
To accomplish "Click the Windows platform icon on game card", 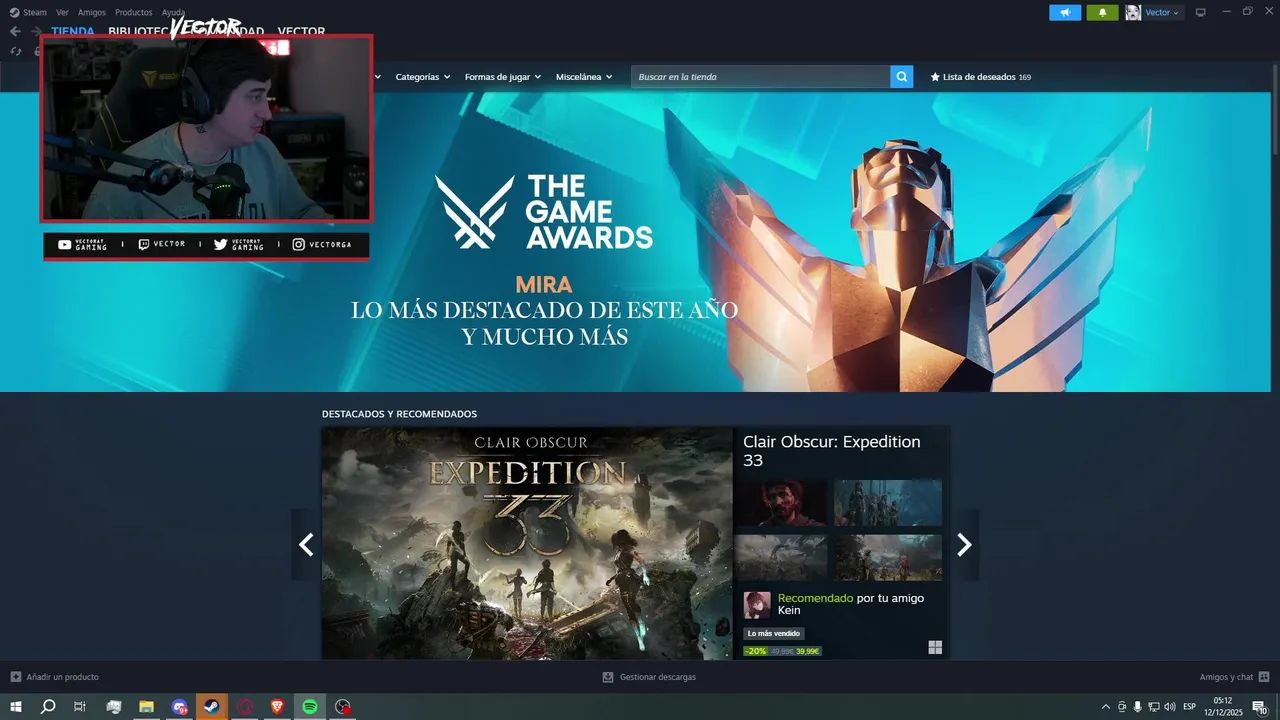I will tap(935, 647).
